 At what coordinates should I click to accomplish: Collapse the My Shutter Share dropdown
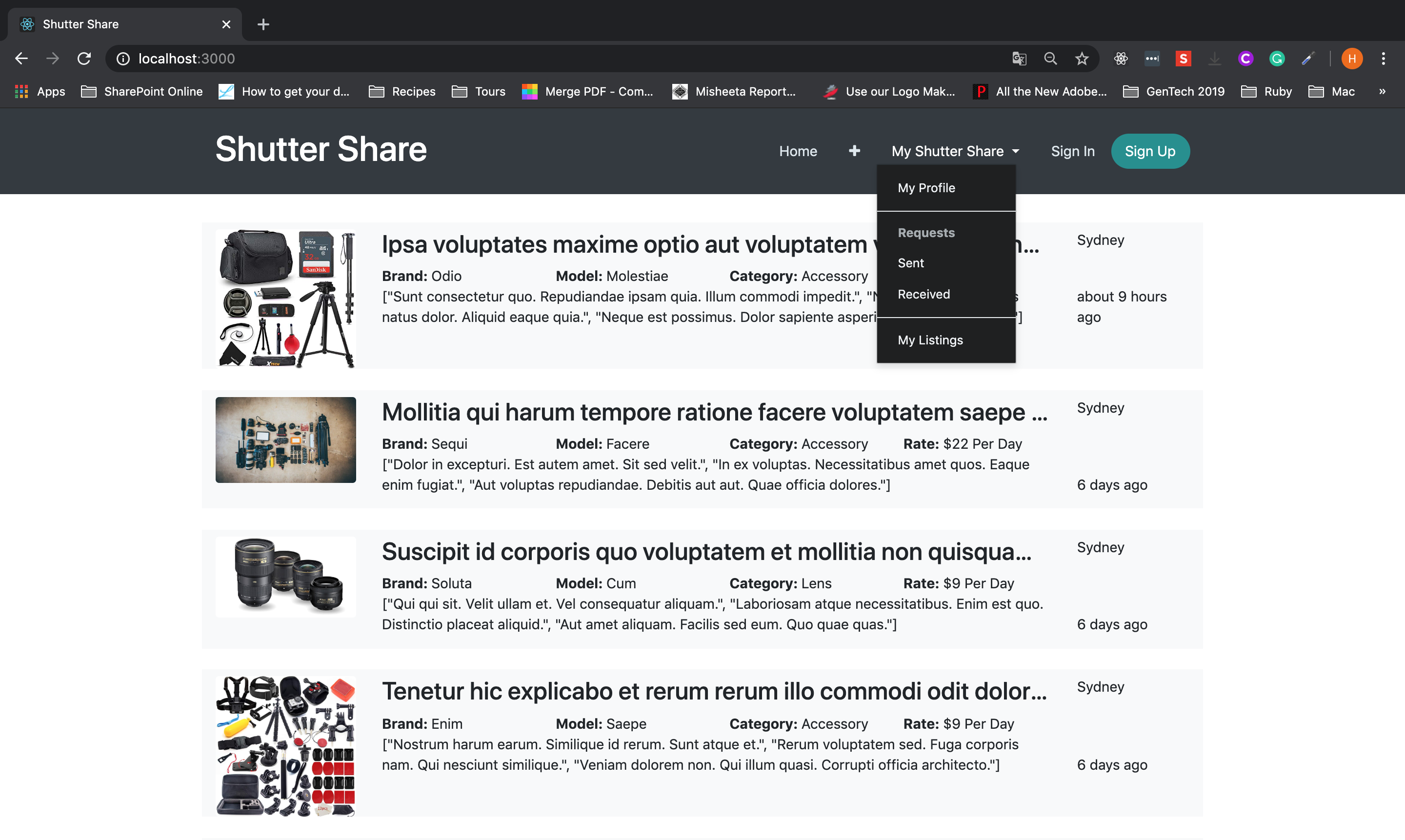pos(955,151)
